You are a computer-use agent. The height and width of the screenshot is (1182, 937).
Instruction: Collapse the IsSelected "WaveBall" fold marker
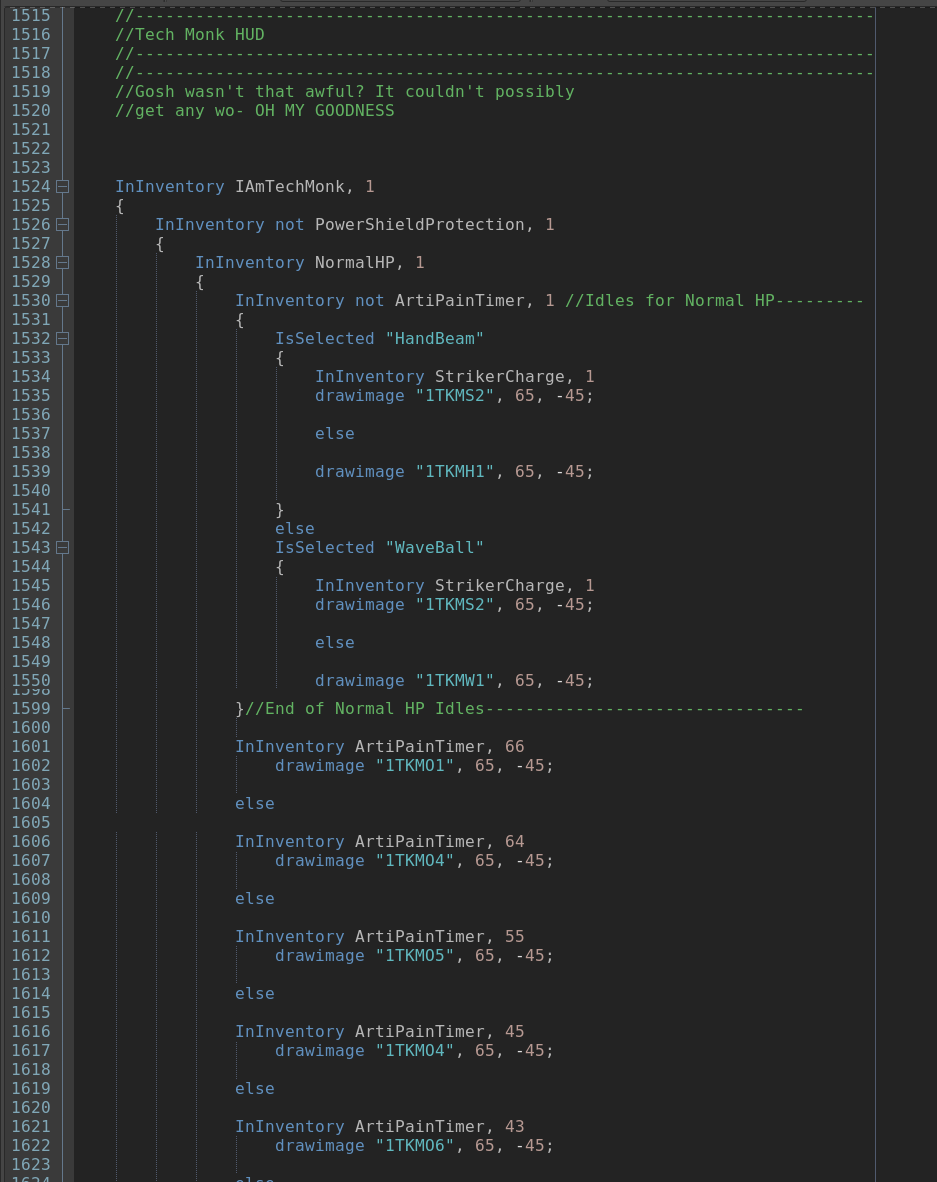click(63, 547)
